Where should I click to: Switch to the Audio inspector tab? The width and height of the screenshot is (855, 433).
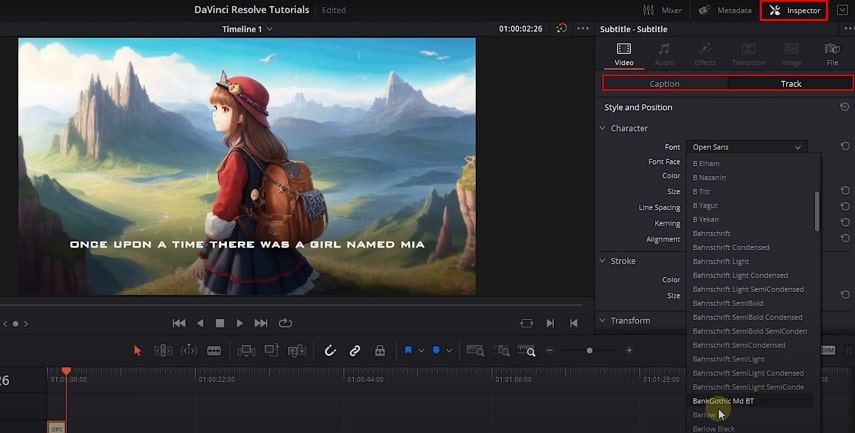coord(664,55)
